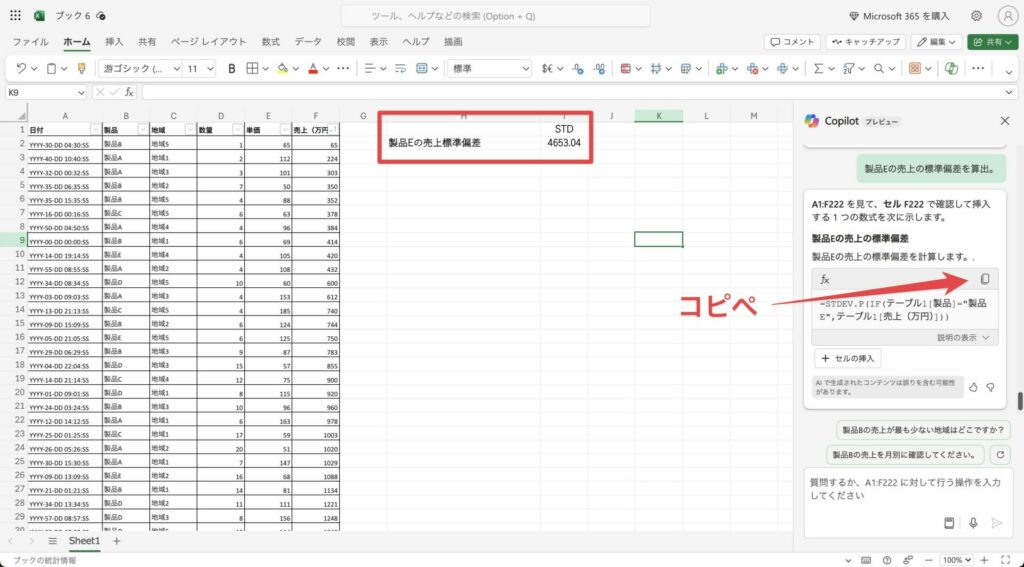The width and height of the screenshot is (1024, 567).
Task: Apply the red font color
Action: point(313,69)
